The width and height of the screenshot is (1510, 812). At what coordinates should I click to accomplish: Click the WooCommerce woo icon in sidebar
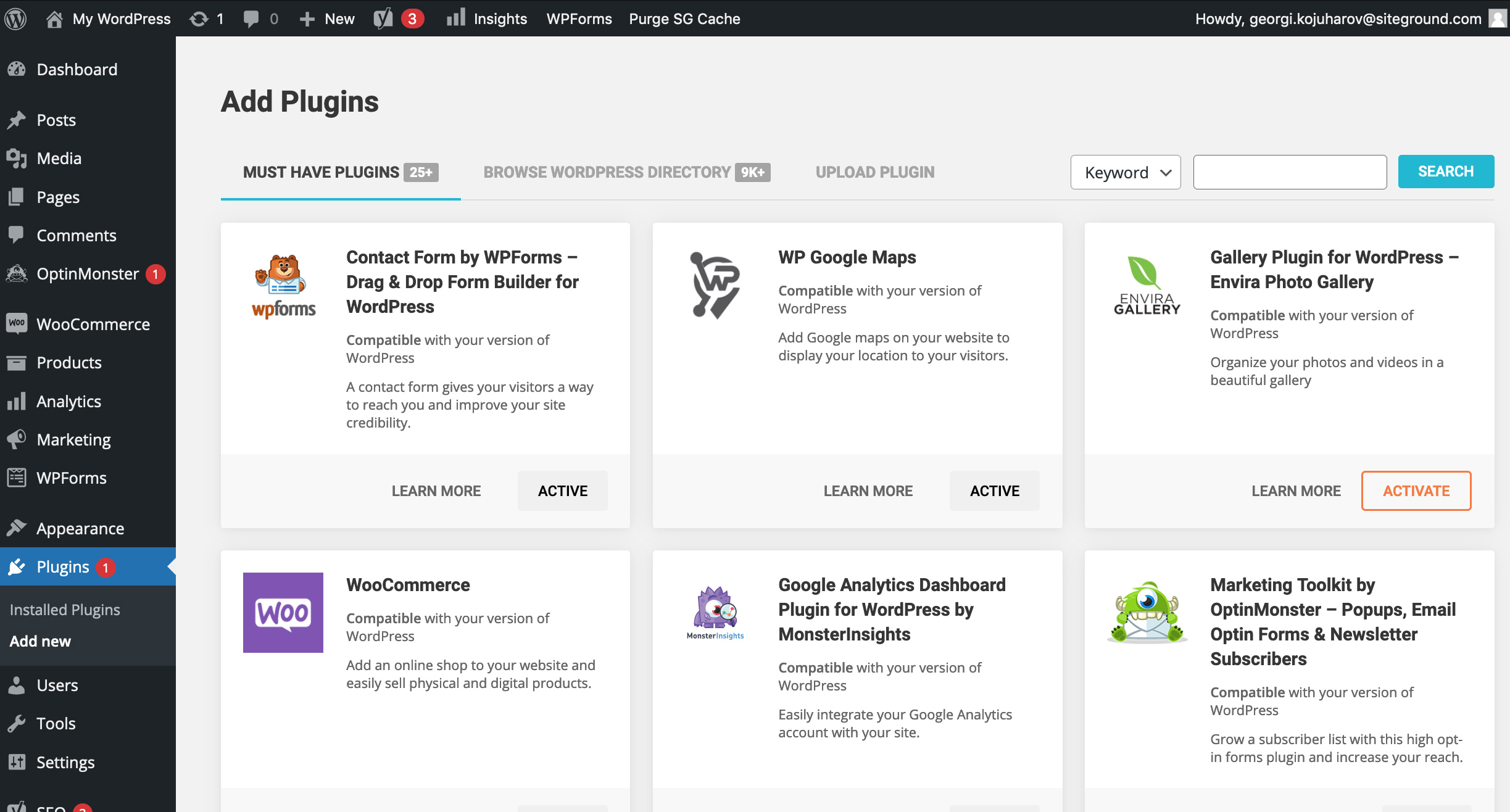pos(17,323)
